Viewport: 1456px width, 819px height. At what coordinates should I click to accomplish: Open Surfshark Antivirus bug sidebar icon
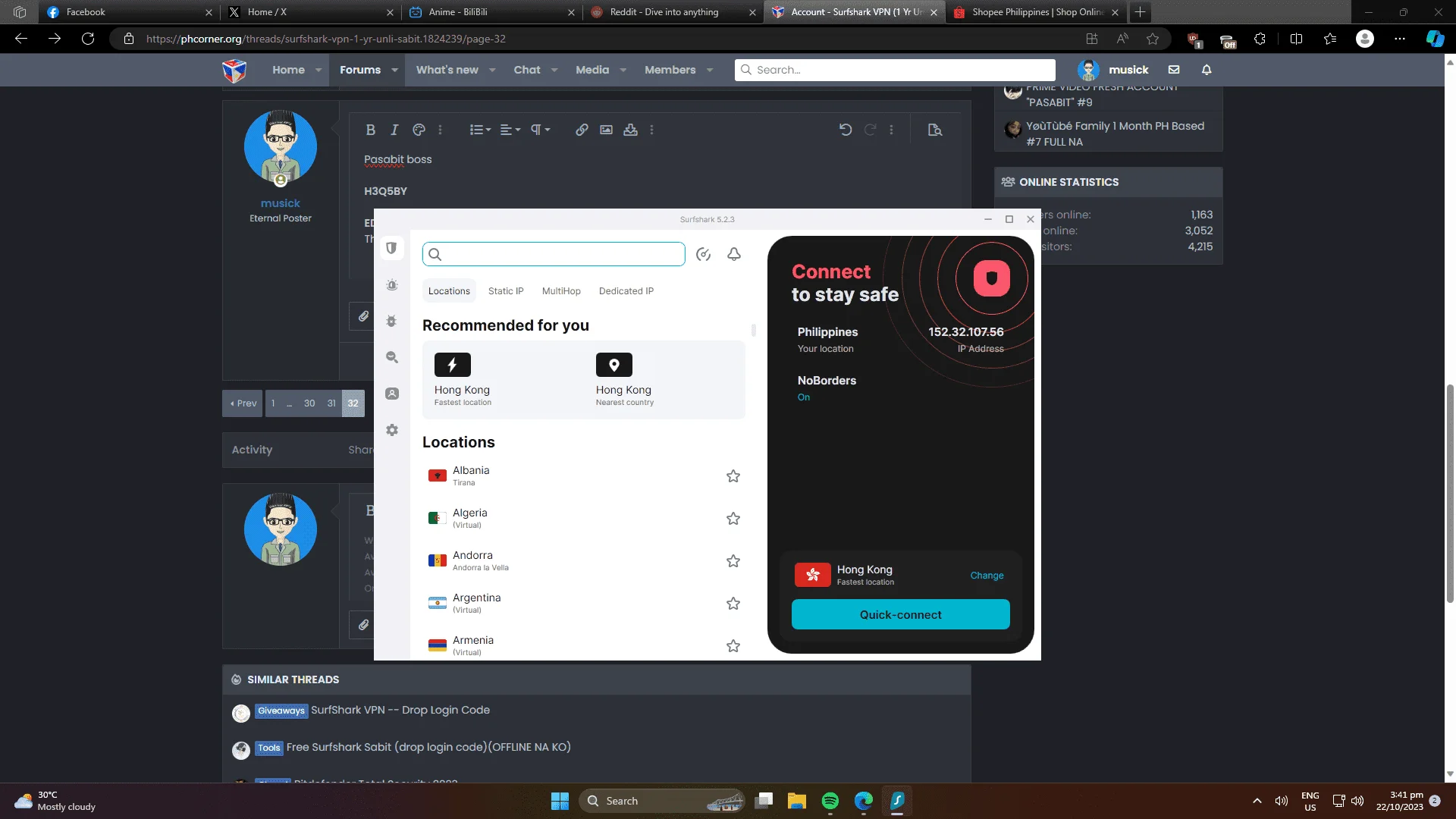(391, 321)
